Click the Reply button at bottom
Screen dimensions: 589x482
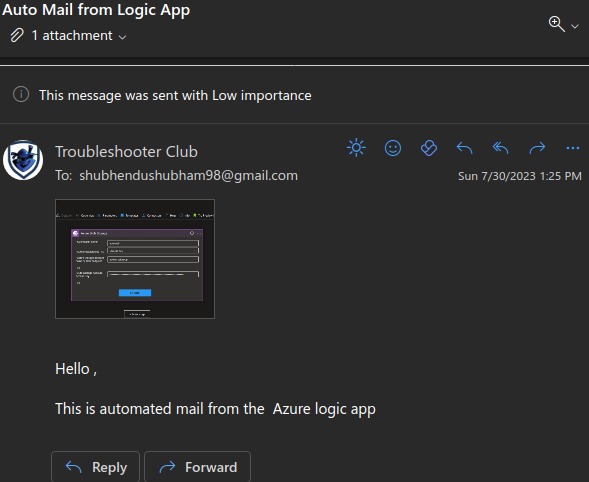pyautogui.click(x=96, y=467)
